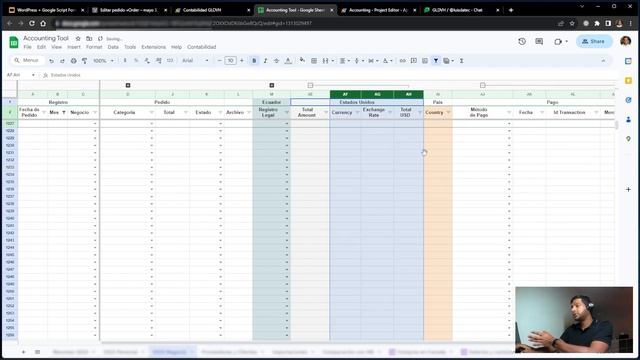Open Maps in the side panel

pos(628,139)
